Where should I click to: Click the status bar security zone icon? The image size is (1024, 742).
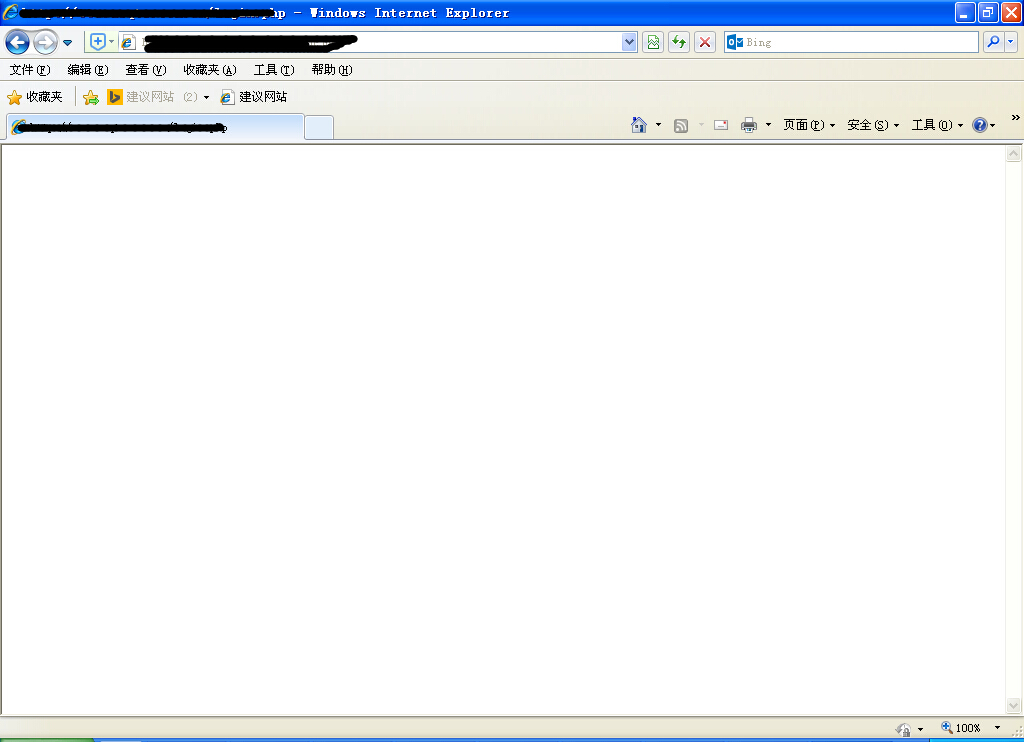tap(904, 729)
